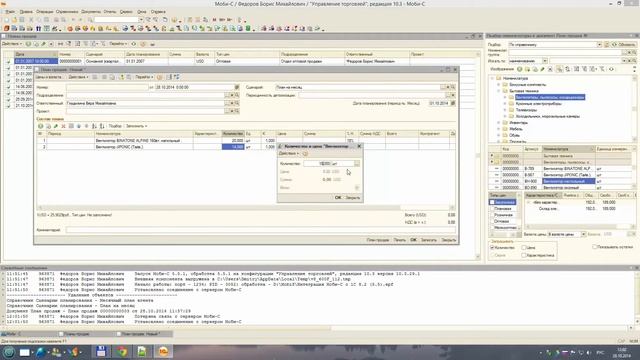The height and width of the screenshot is (360, 640).
Task: Click Закрыть button of the План продаж document
Action: pyautogui.click(x=449, y=240)
